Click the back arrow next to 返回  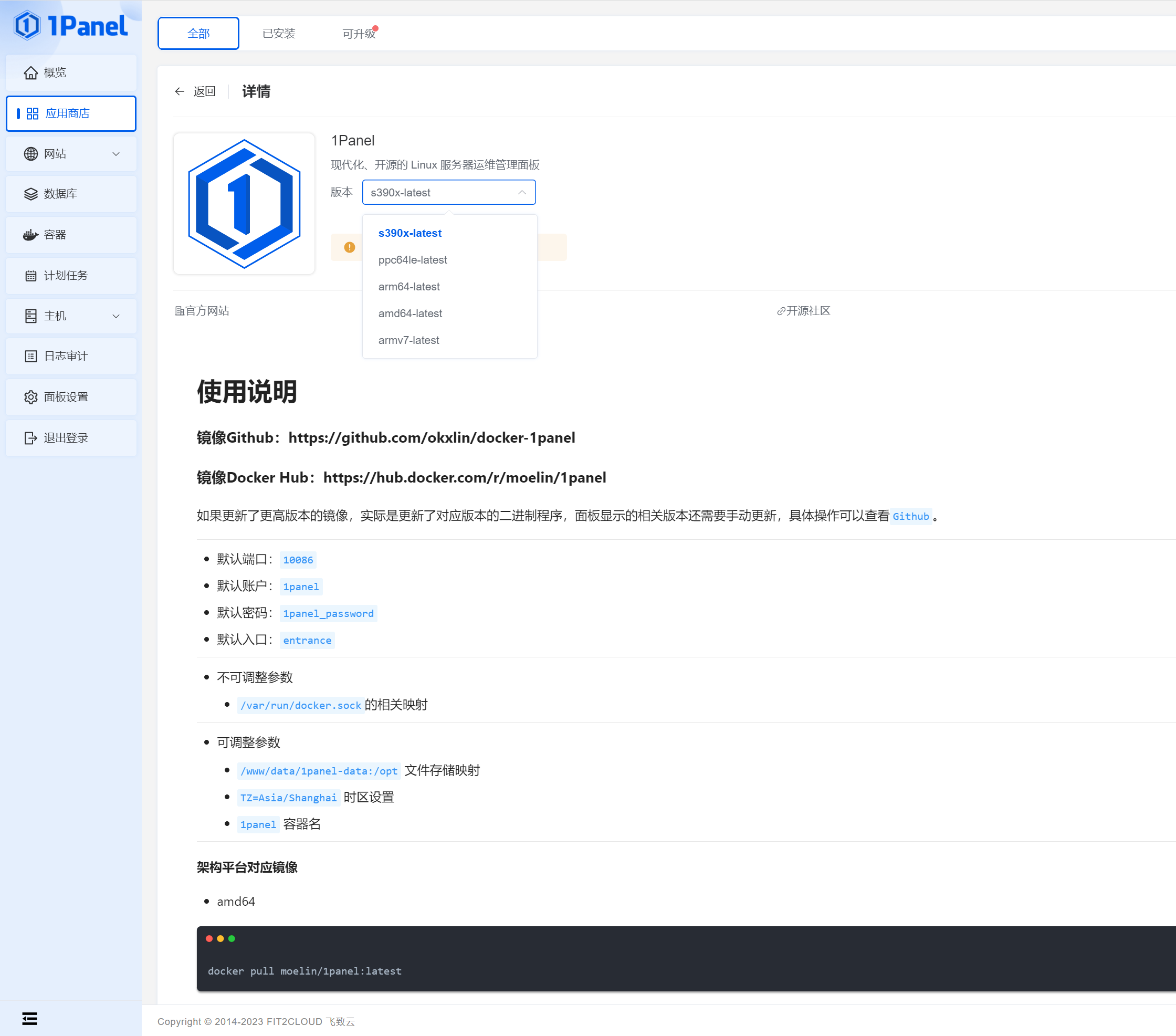(179, 91)
